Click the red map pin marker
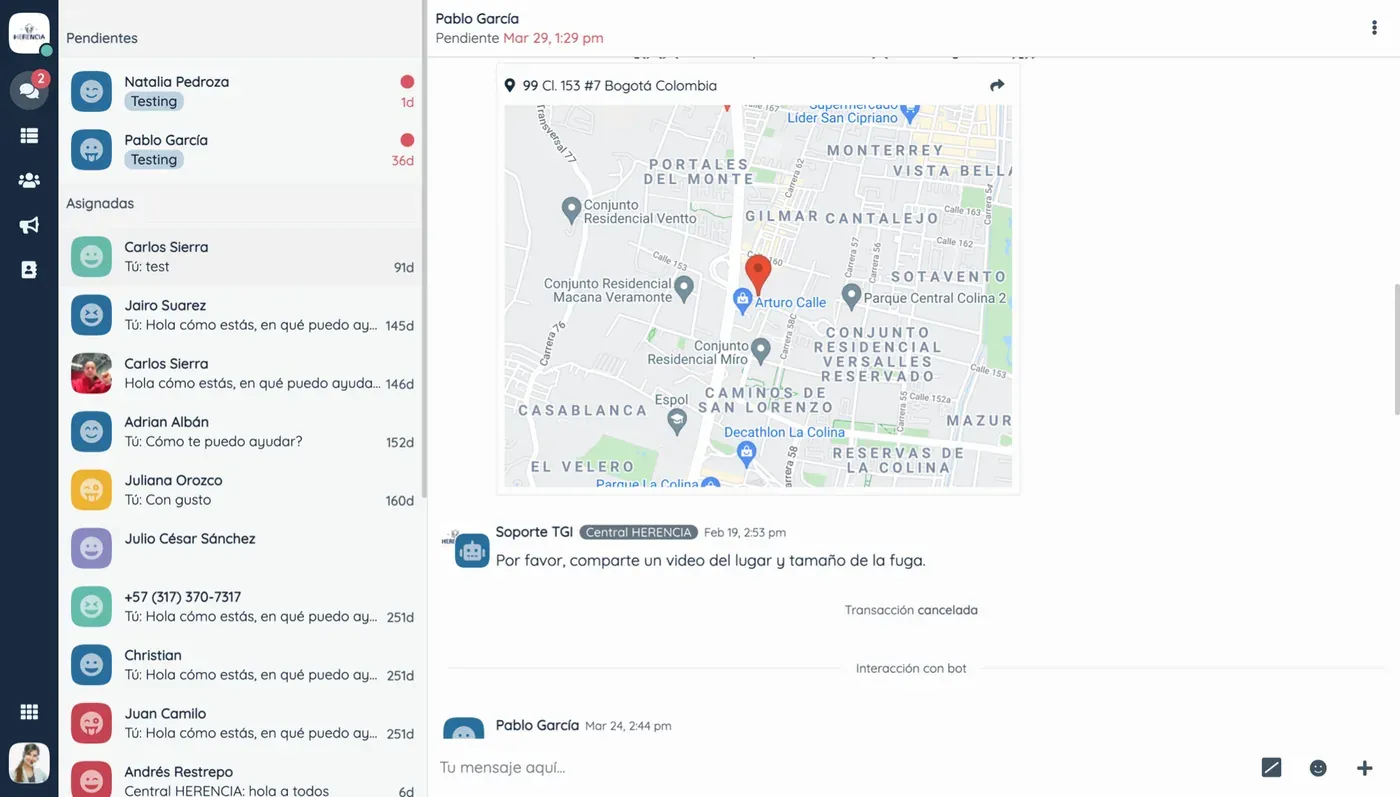Screen dimensions: 1400x797 pos(758,274)
